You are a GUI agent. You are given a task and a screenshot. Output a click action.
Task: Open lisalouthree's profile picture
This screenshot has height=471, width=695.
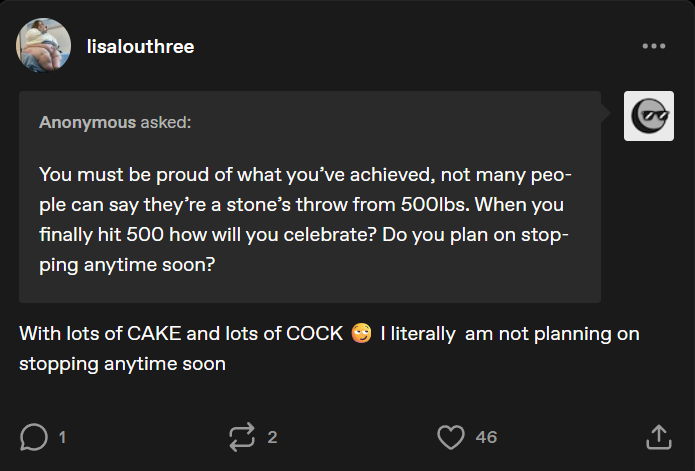click(44, 46)
